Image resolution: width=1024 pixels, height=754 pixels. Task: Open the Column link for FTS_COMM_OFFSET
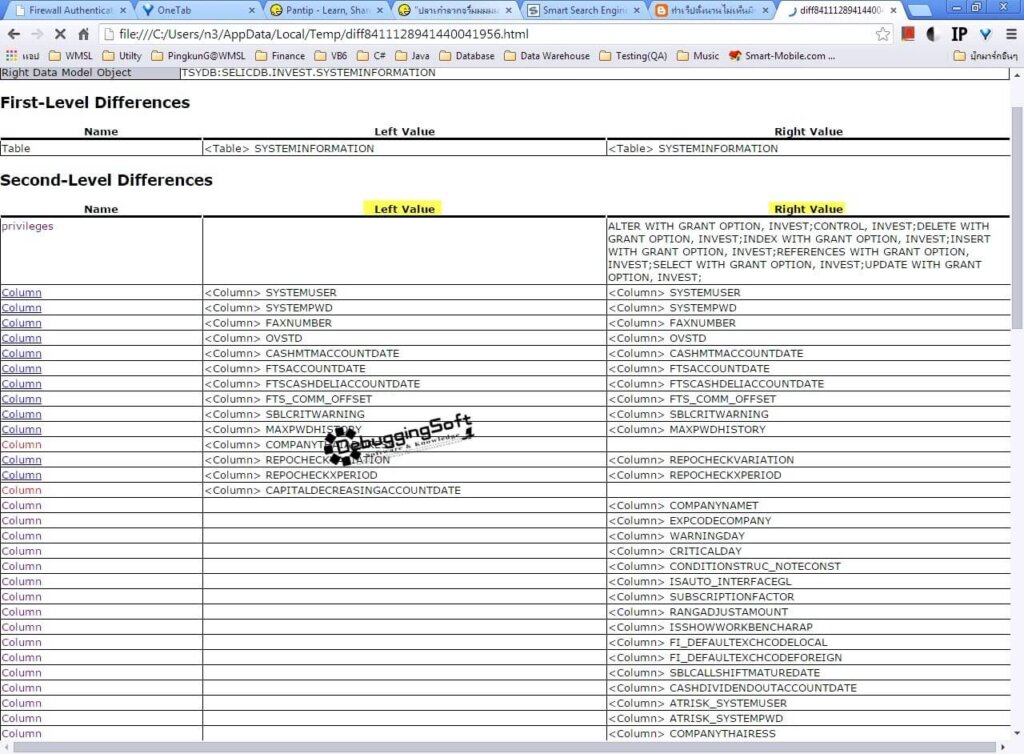pyautogui.click(x=22, y=399)
